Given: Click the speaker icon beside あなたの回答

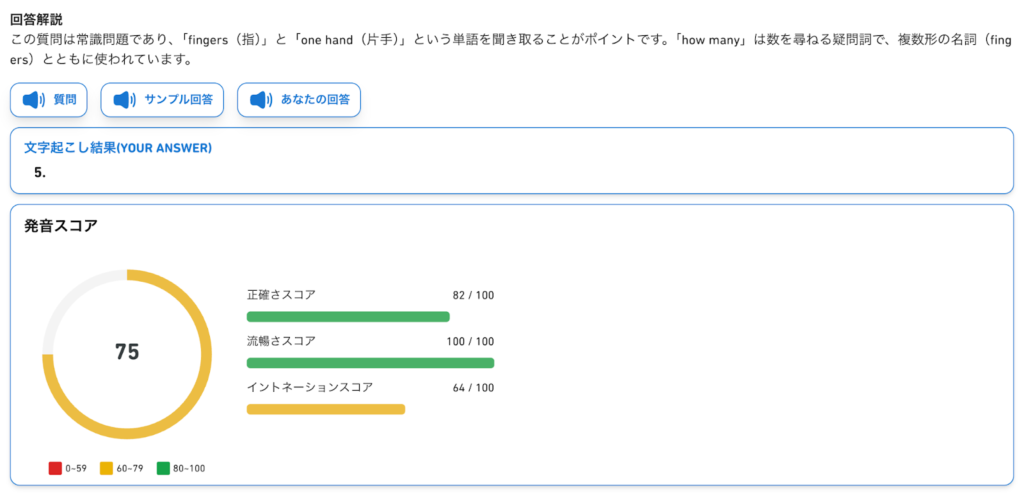Looking at the screenshot, I should pos(261,100).
